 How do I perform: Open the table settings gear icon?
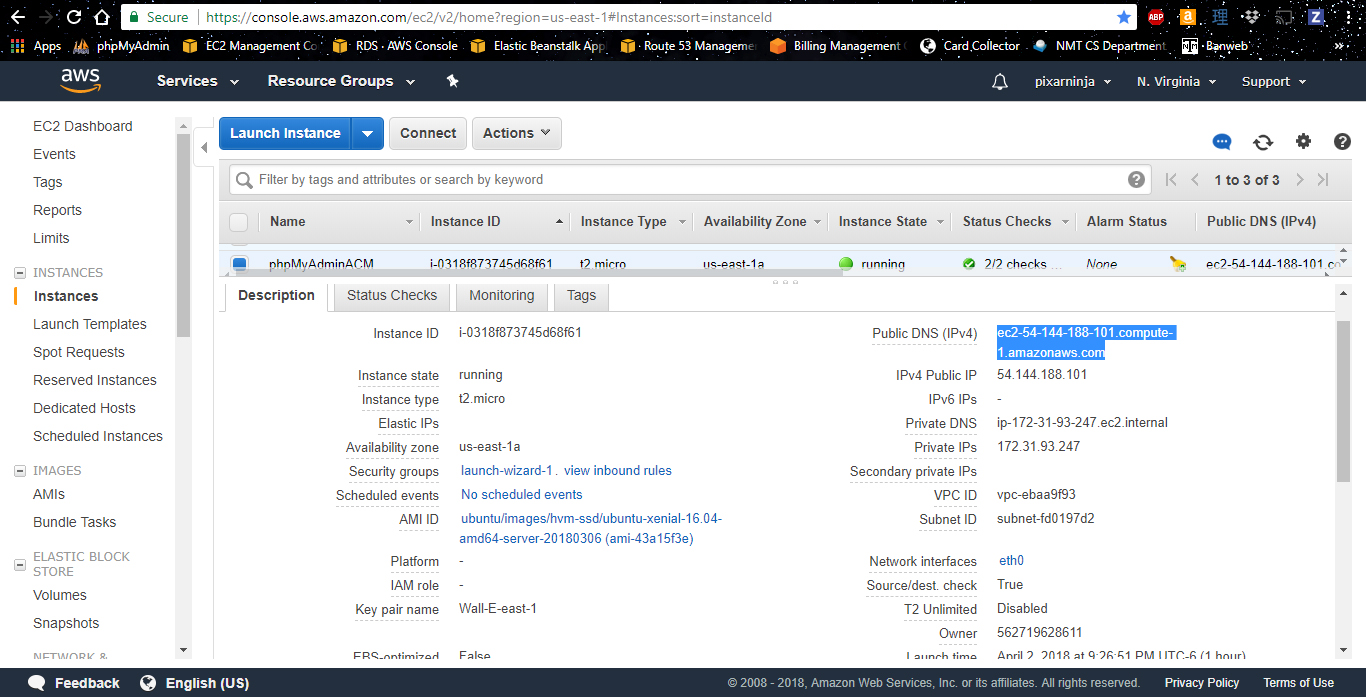[x=1303, y=142]
